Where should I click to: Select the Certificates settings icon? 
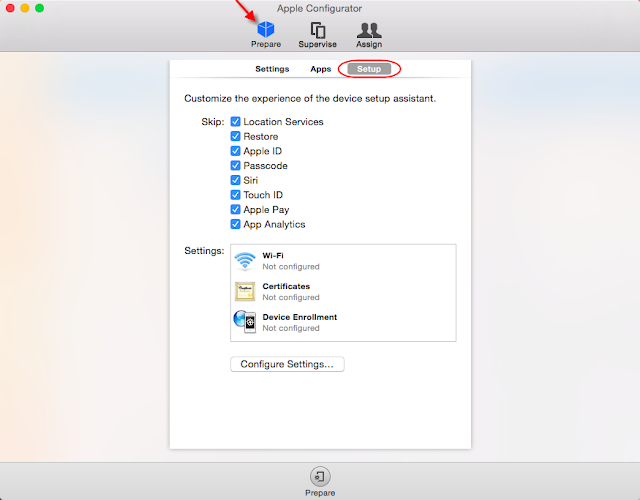(245, 291)
